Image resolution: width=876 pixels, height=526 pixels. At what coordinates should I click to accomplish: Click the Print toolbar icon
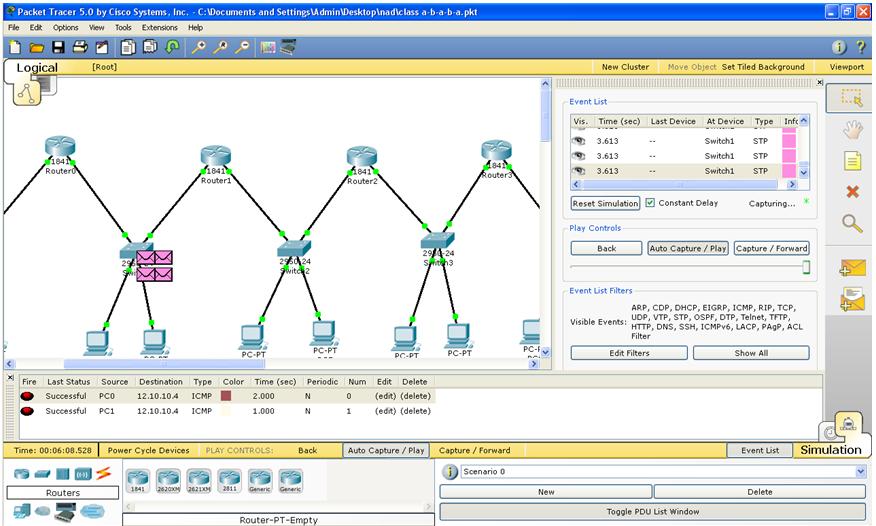coord(80,47)
